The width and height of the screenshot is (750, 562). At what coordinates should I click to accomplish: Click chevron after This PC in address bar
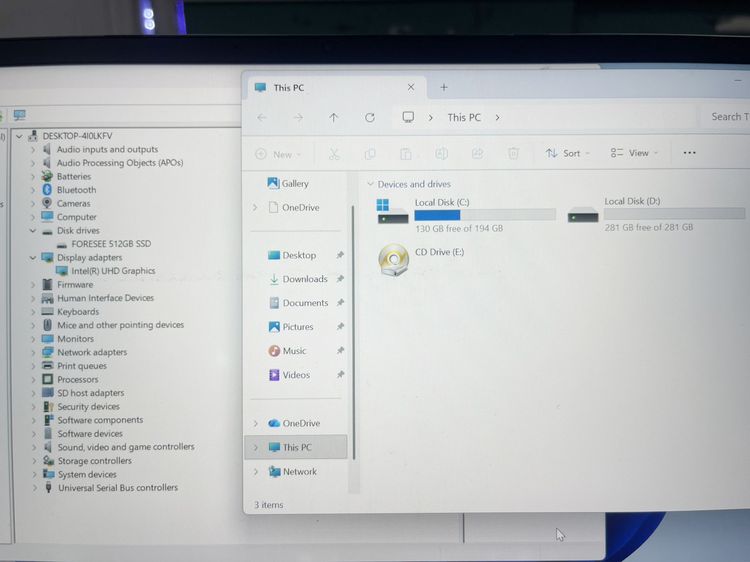tap(497, 117)
